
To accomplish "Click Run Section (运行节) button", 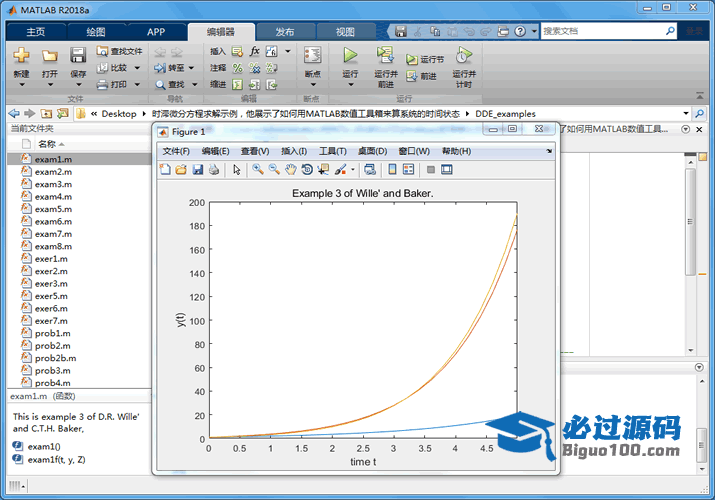I will (x=425, y=59).
